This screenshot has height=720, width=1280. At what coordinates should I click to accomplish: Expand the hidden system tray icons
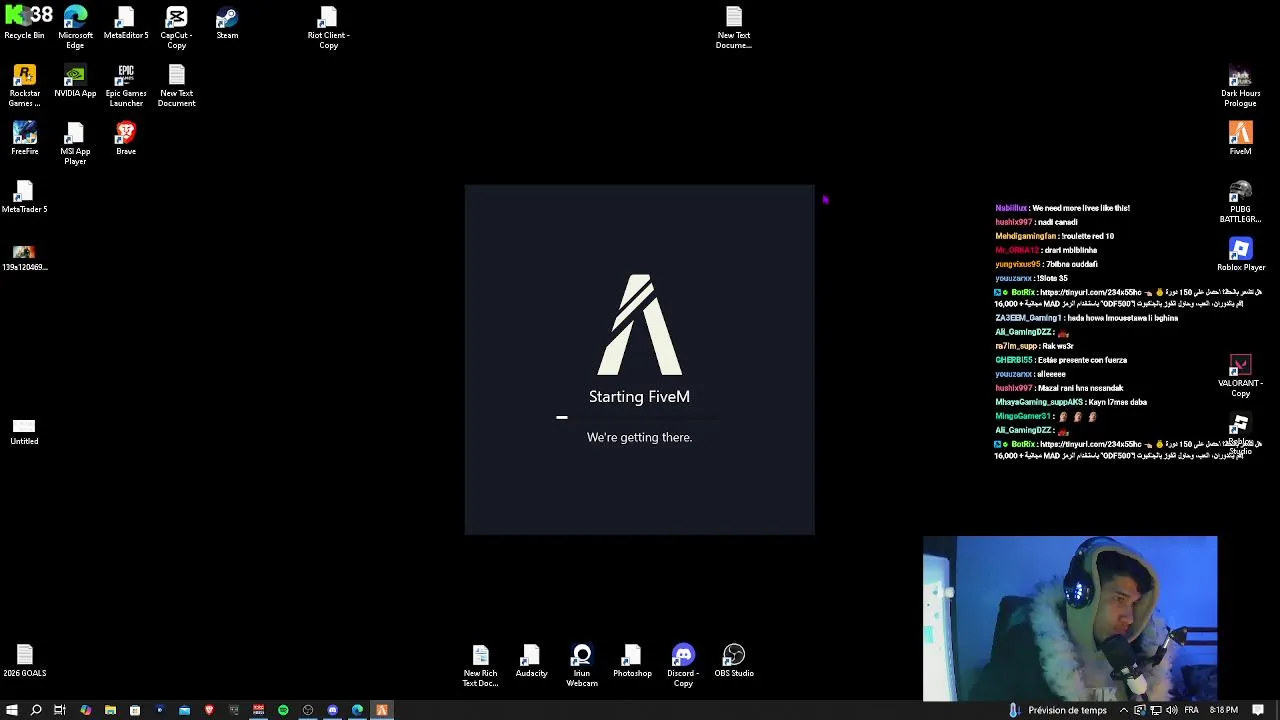tap(1123, 710)
